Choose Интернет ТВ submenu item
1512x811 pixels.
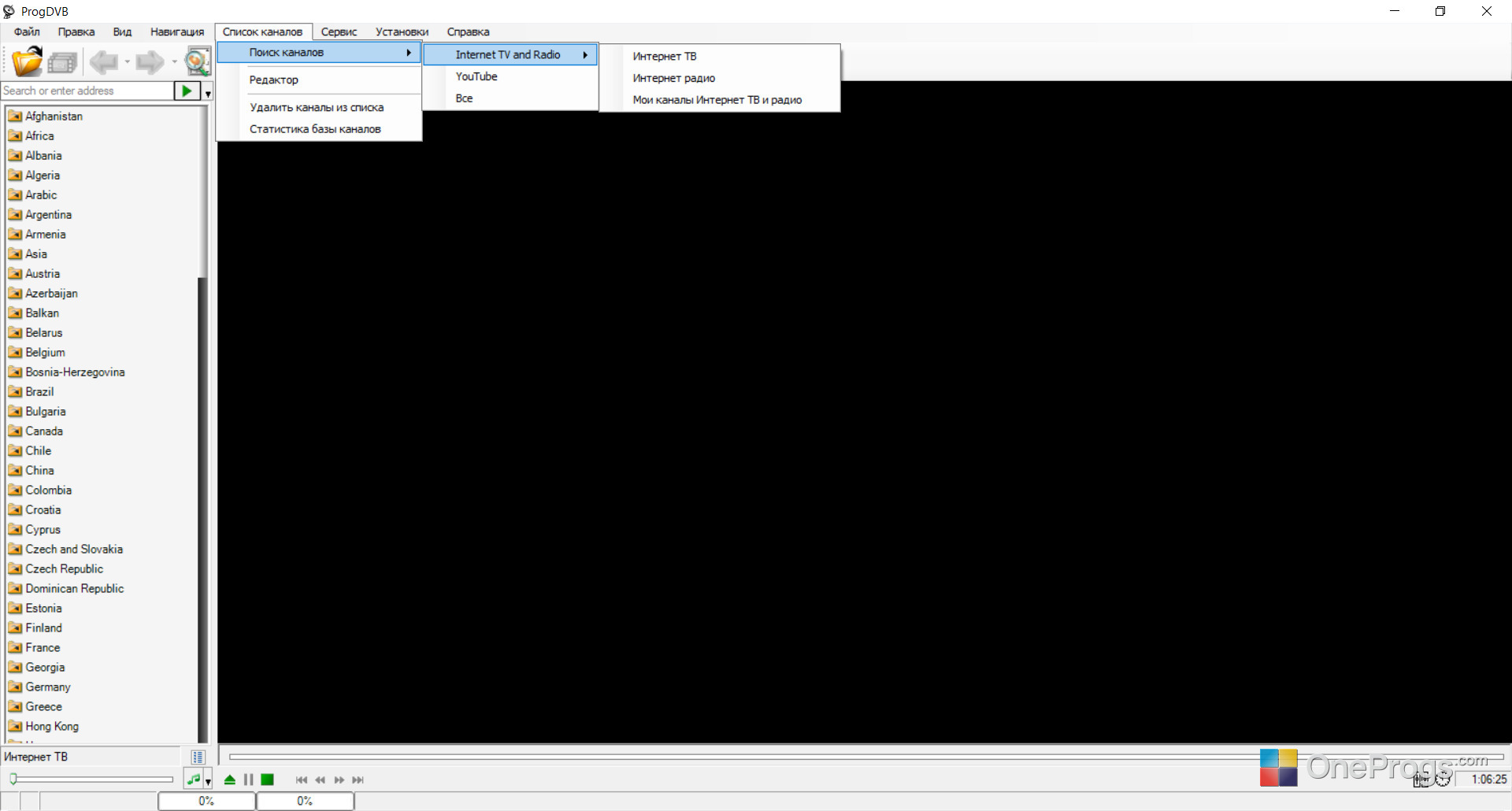(x=720, y=56)
